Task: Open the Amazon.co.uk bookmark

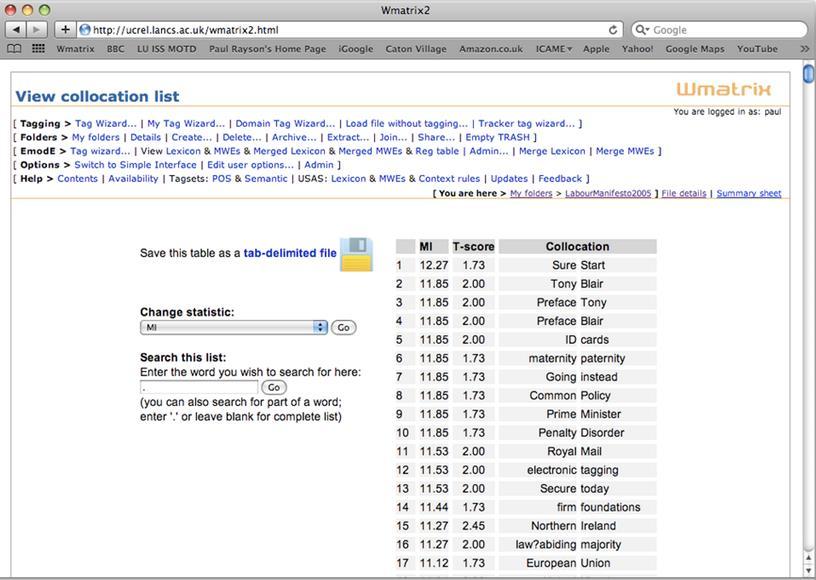Action: click(x=491, y=48)
